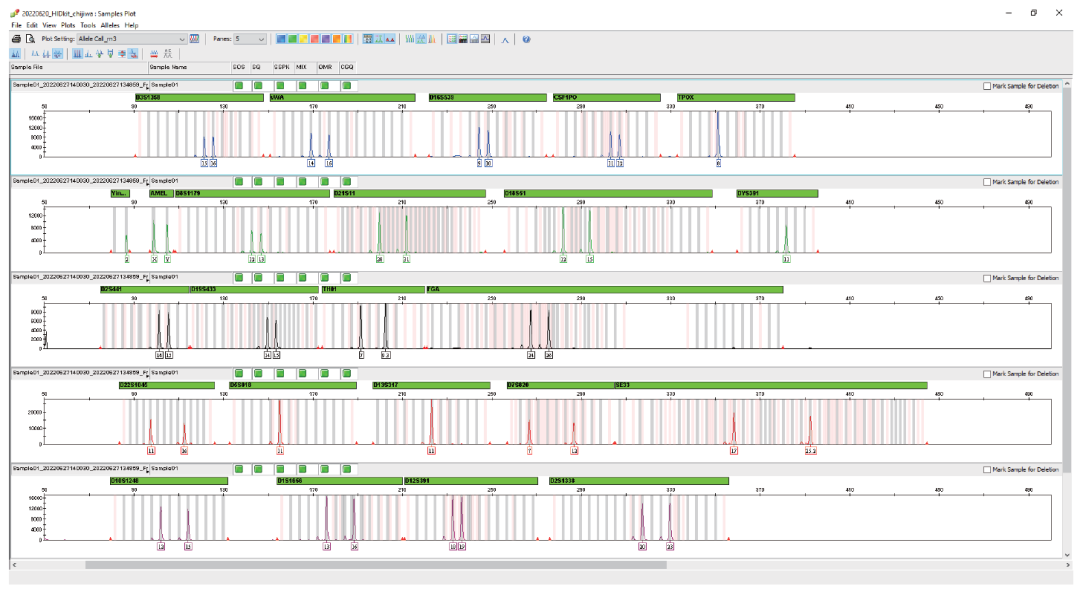Click the colored table grid icon
This screenshot has height=589, width=1080.
pos(452,39)
